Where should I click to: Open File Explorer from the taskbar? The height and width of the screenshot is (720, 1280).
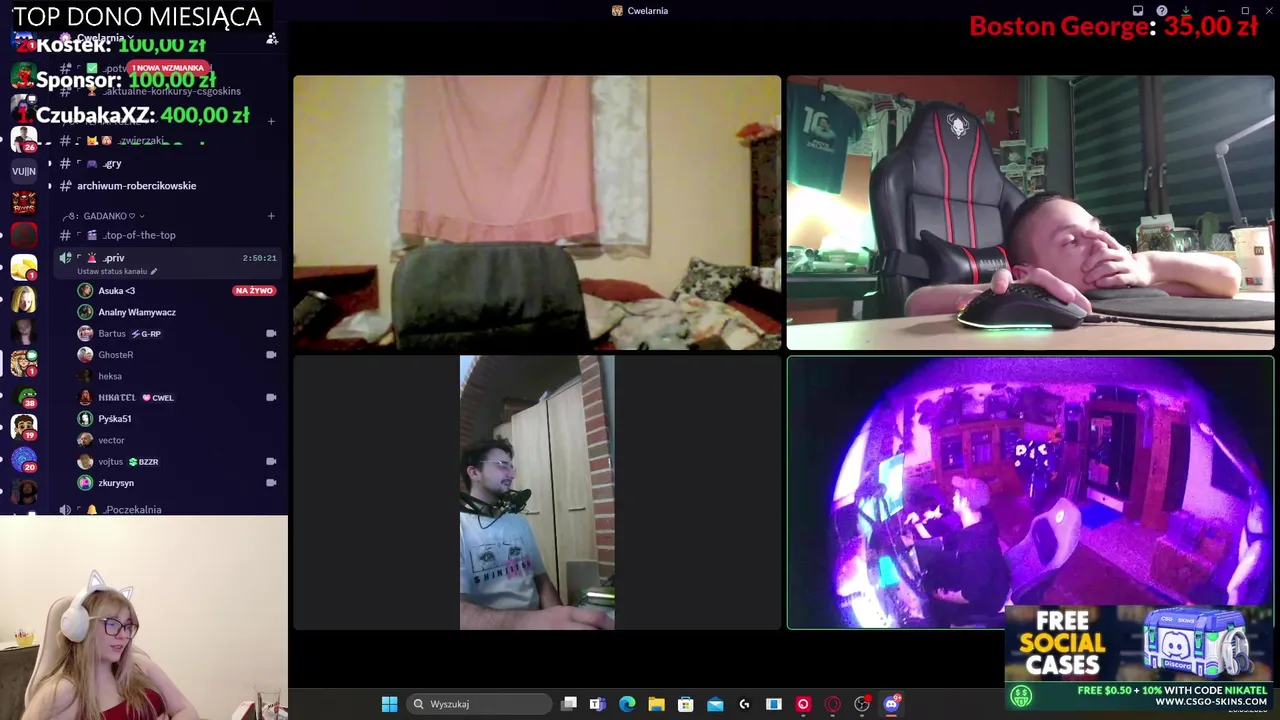tap(656, 704)
